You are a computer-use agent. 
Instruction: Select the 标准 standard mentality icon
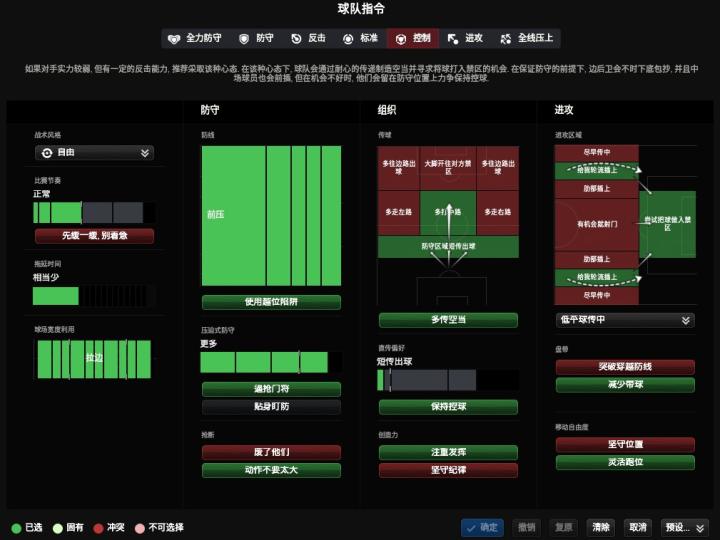click(x=348, y=39)
